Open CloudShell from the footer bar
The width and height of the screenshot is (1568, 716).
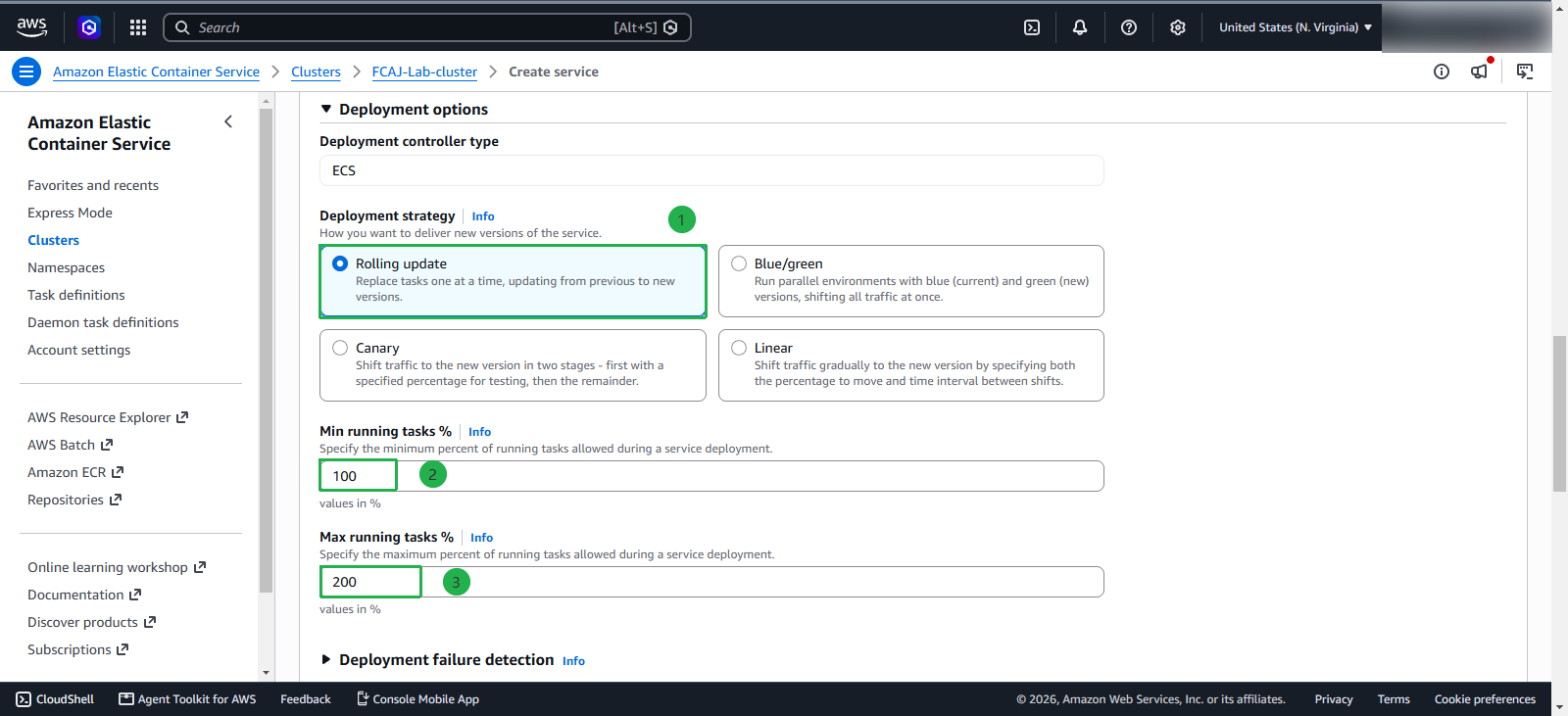click(56, 699)
